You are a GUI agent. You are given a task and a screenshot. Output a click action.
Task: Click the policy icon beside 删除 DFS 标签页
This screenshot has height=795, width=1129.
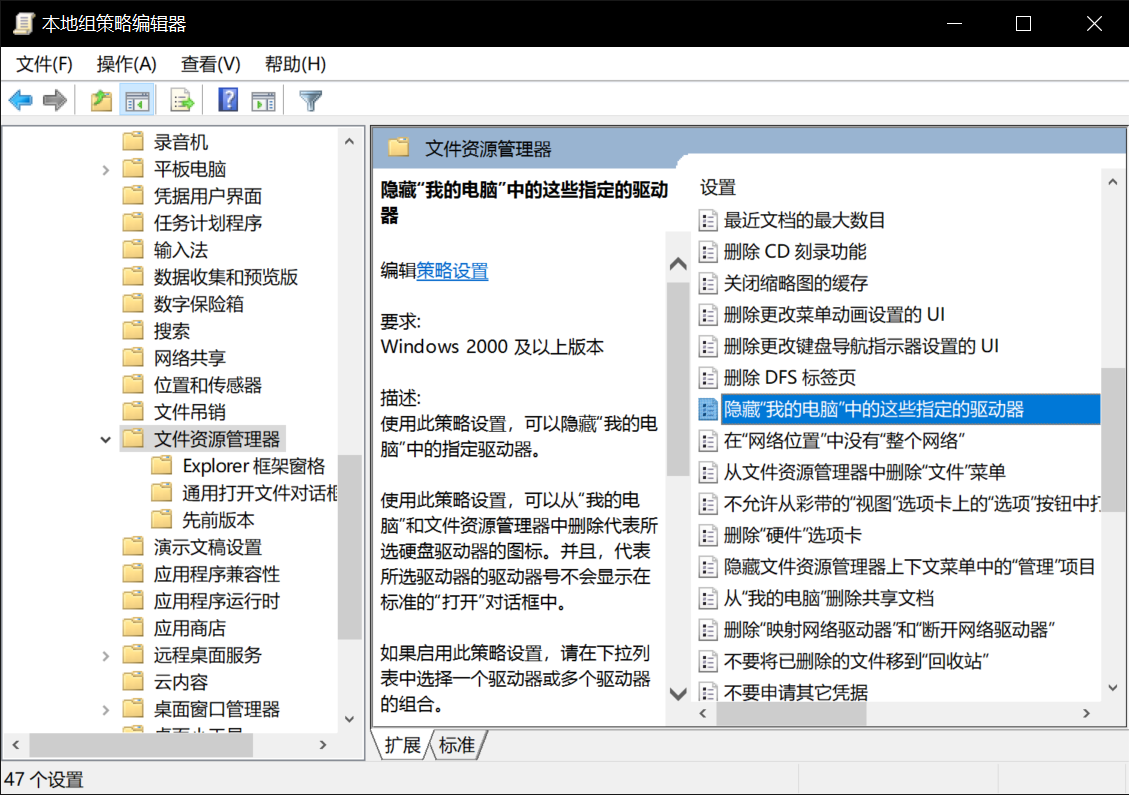click(x=709, y=378)
